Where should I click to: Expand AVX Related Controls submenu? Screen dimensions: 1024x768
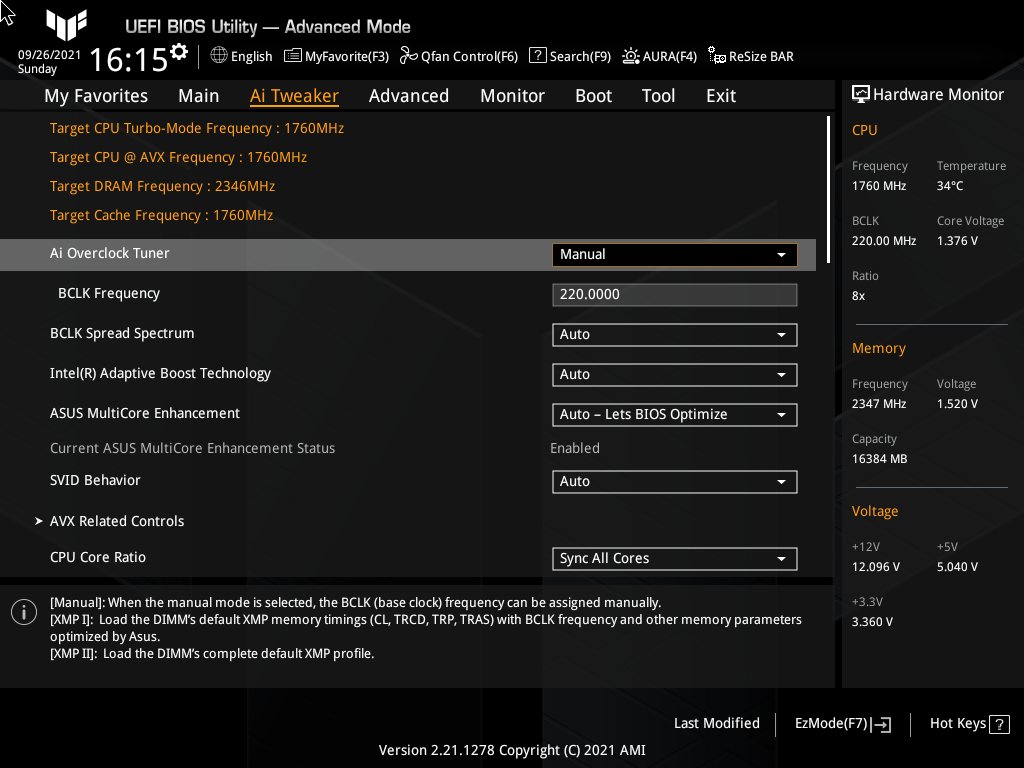pos(117,521)
